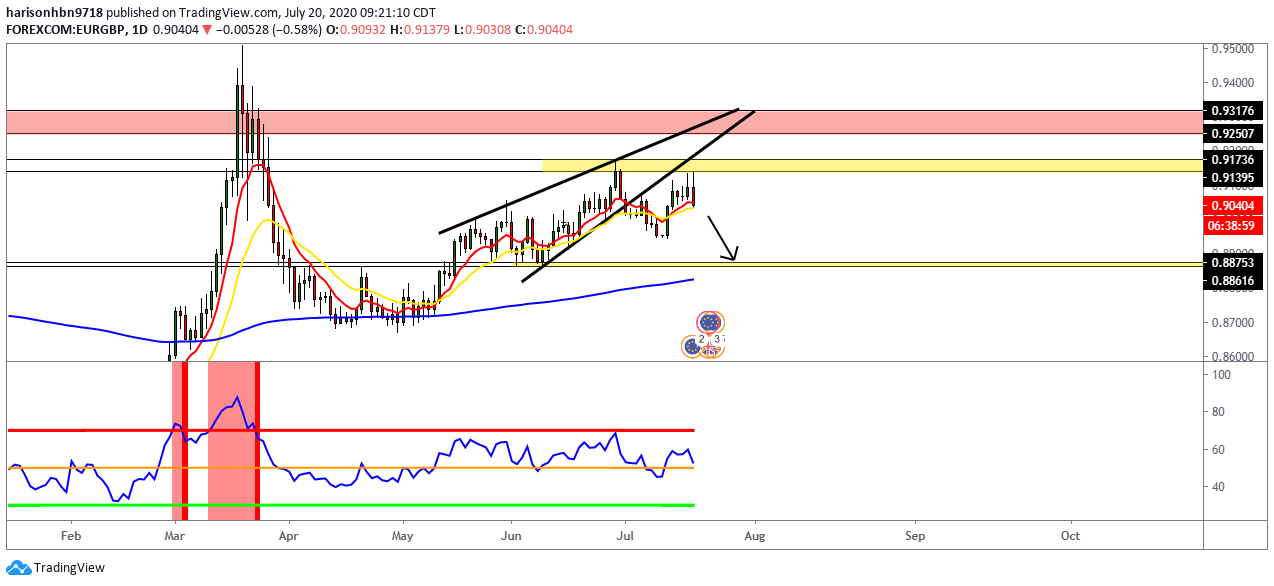Viewport: 1274px width, 586px height.
Task: Click the FOREXCOM:EURGBP symbol name
Action: (66, 30)
